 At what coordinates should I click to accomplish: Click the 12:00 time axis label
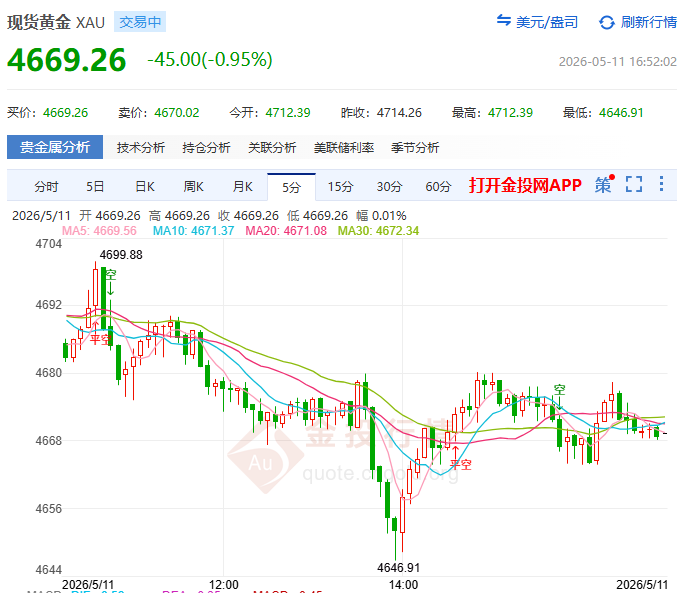[224, 585]
